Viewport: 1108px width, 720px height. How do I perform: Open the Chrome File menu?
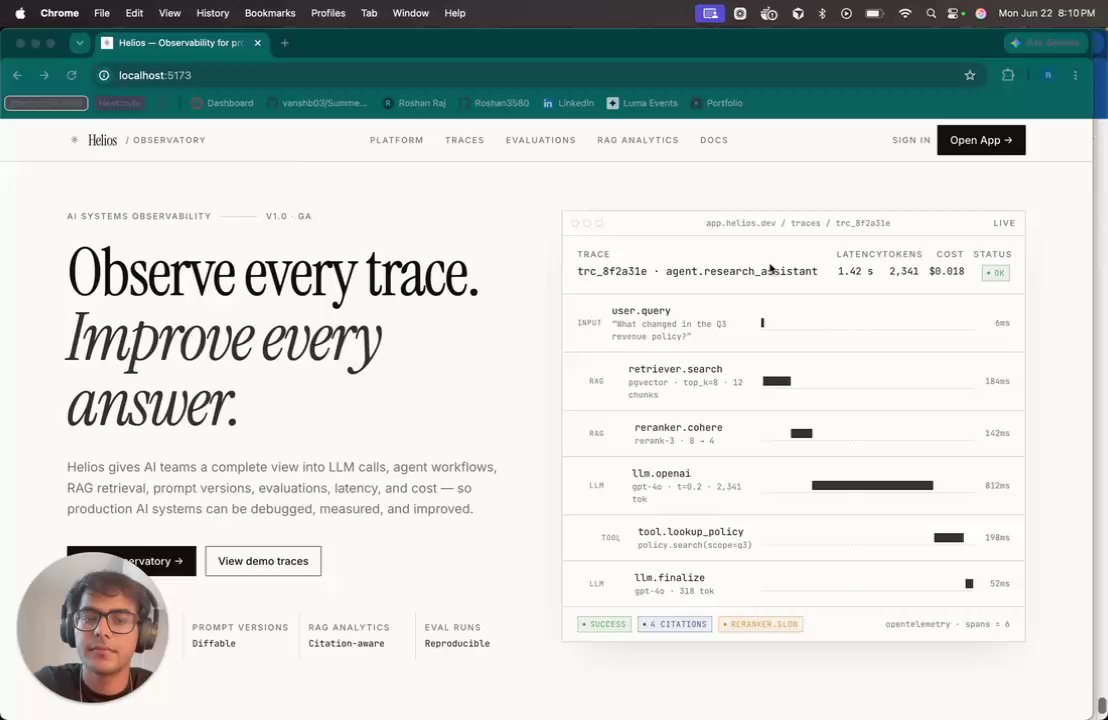coord(102,13)
